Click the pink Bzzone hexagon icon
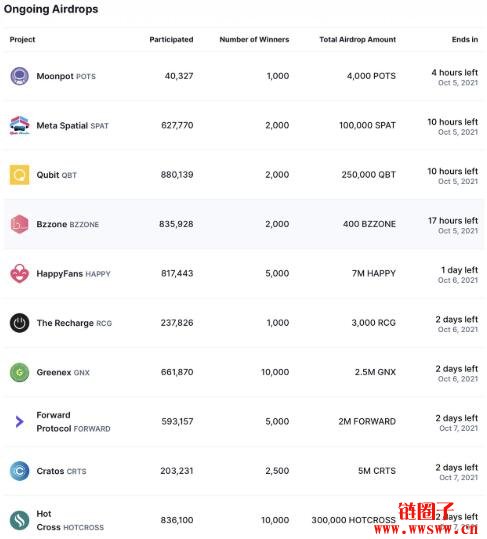The width and height of the screenshot is (487, 539). tap(20, 224)
